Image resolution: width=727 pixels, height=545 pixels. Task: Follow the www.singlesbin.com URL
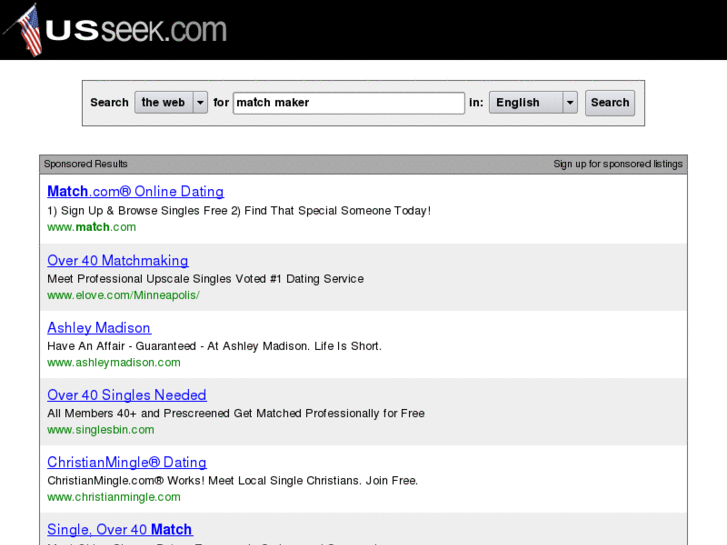[x=101, y=430]
